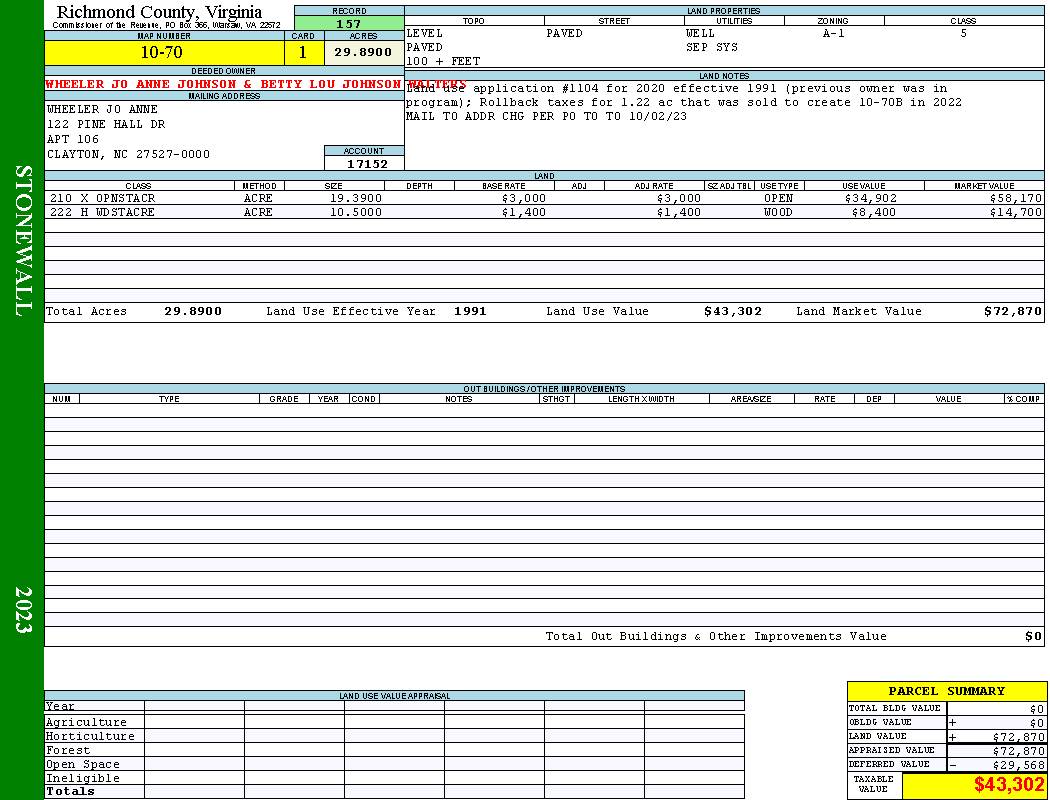Click the Zoning value A-1
The height and width of the screenshot is (800, 1050).
[x=834, y=33]
